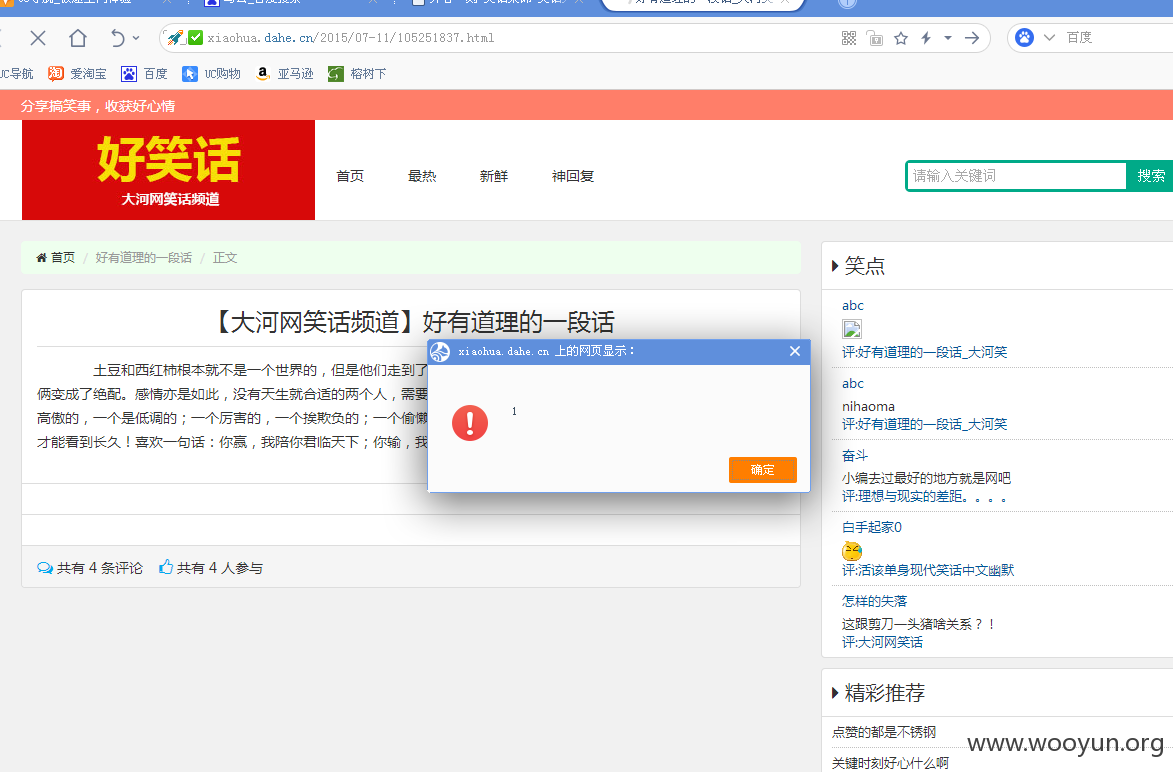This screenshot has width=1173, height=772.
Task: Close the alert dialog with X
Action: tap(794, 351)
